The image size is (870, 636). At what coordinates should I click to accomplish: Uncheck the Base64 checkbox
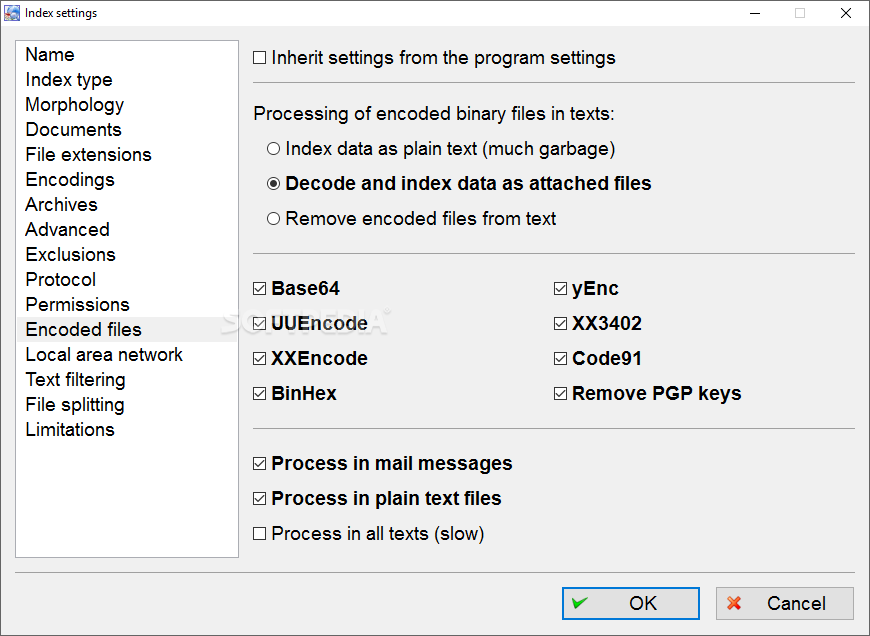[260, 289]
